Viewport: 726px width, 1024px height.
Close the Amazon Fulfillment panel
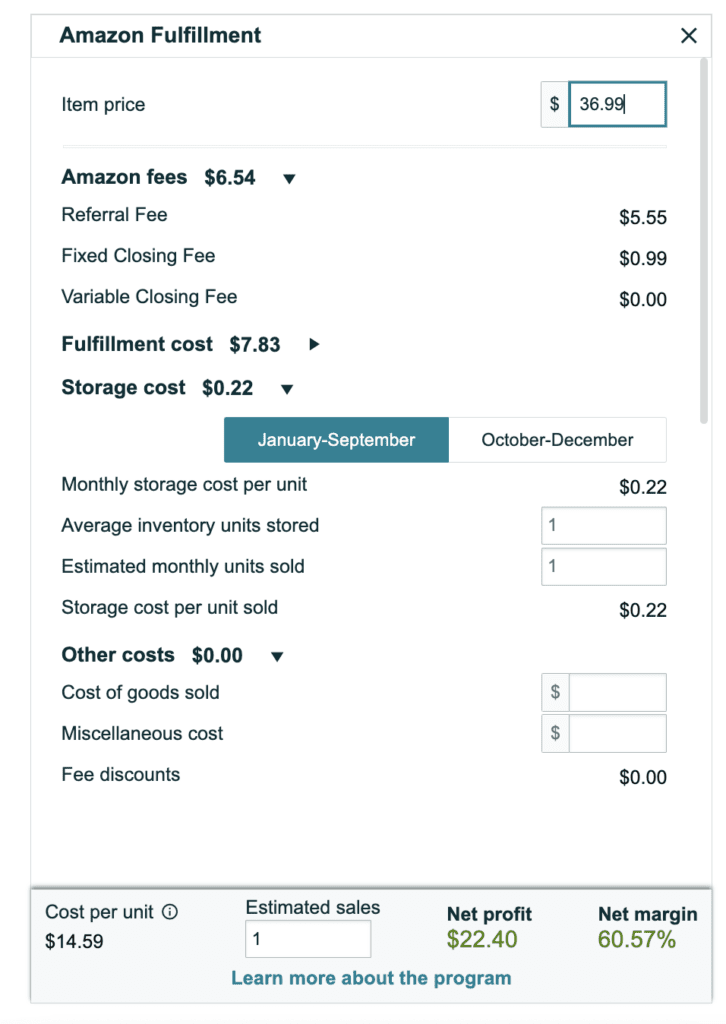689,35
